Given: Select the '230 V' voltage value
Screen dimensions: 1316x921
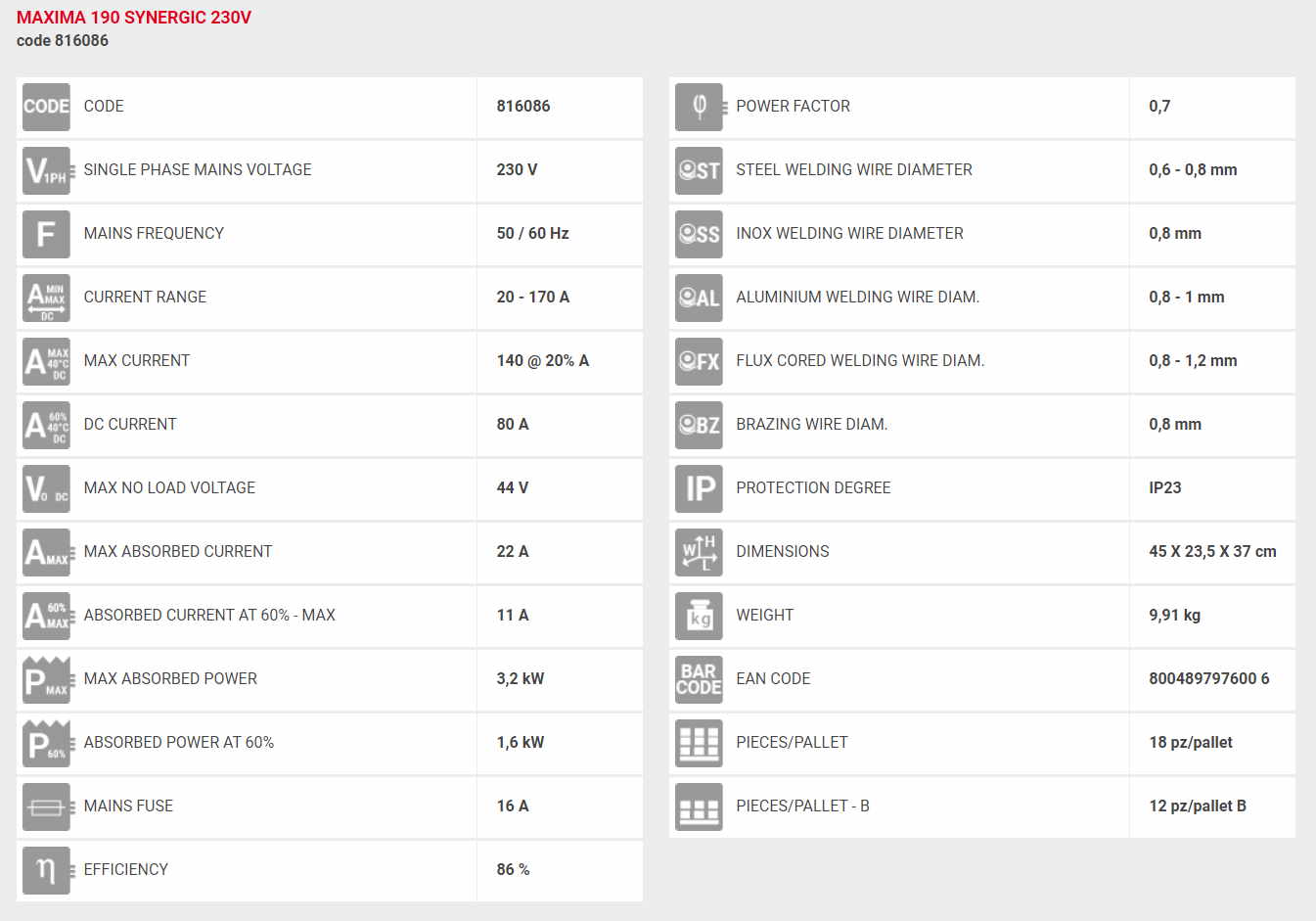Looking at the screenshot, I should point(517,170).
